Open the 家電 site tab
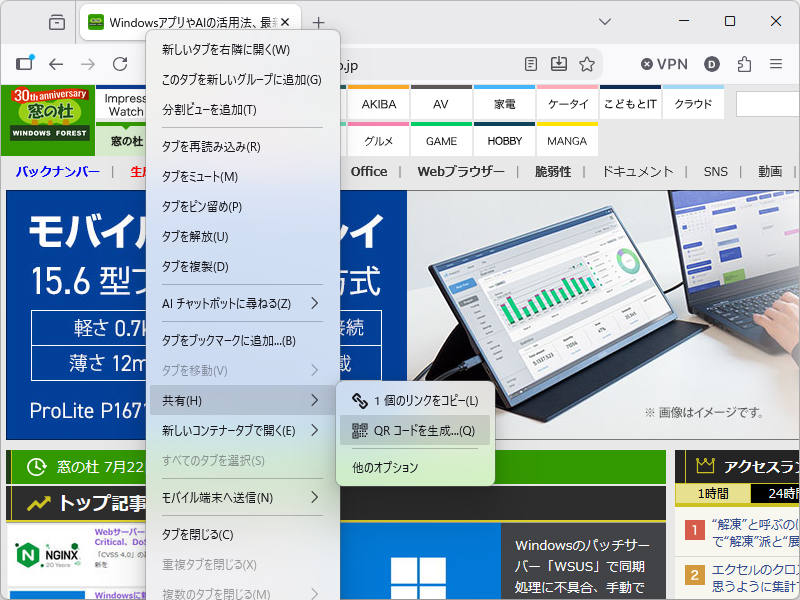The width and height of the screenshot is (800, 600). 504,104
